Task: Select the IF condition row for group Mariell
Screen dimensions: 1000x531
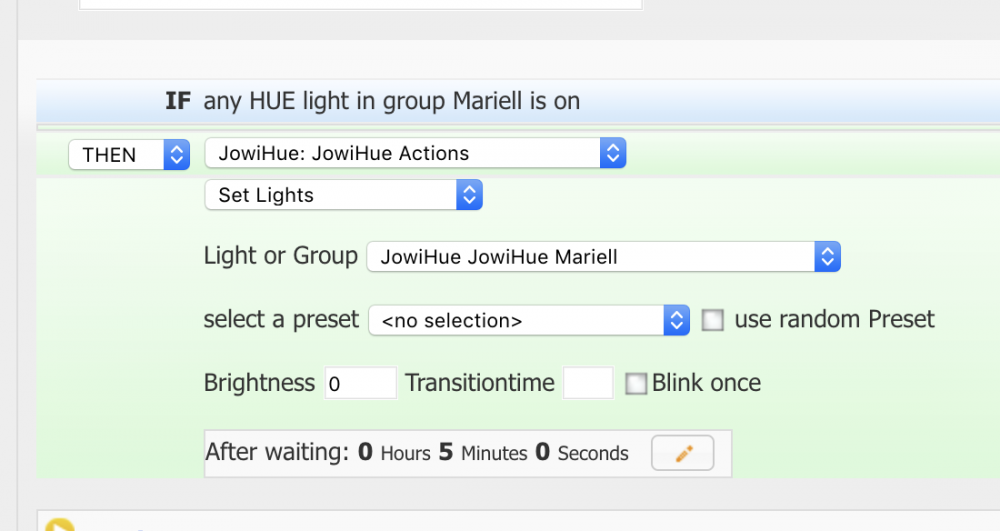Action: pyautogui.click(x=391, y=101)
